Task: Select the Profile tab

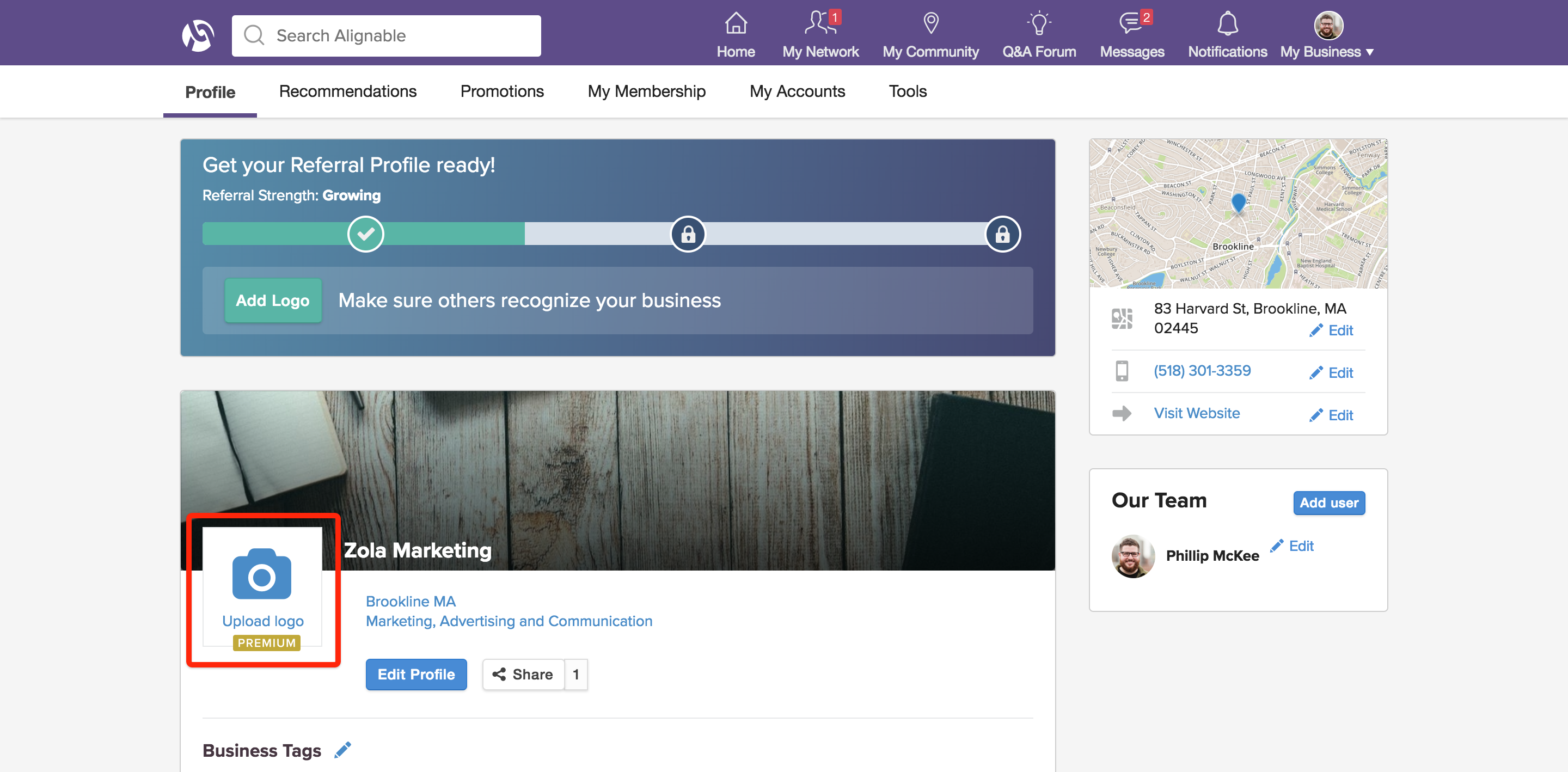Action: (x=210, y=92)
